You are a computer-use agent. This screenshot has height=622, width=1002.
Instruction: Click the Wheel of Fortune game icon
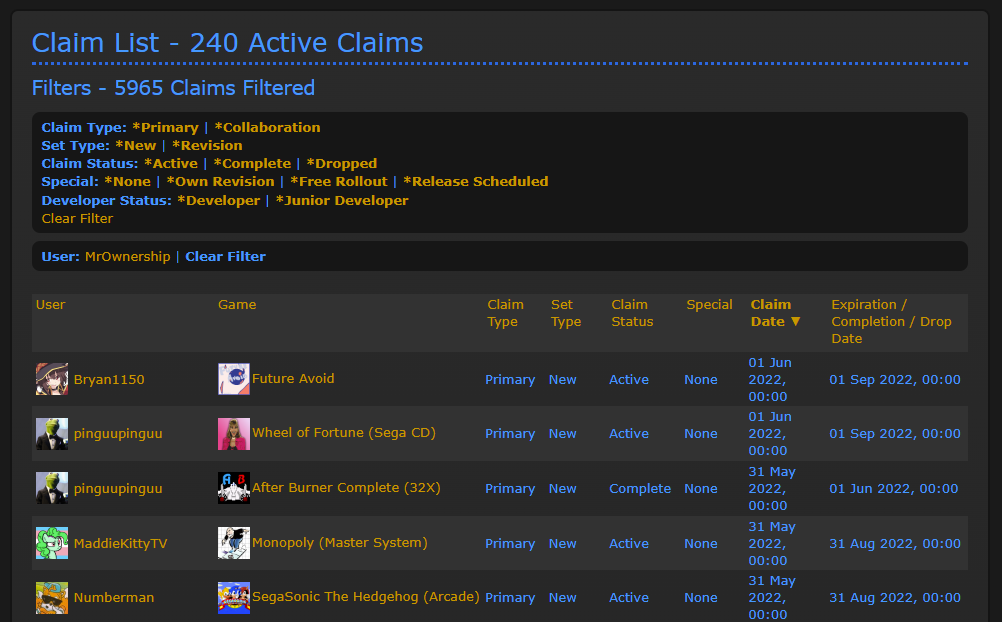(x=234, y=433)
